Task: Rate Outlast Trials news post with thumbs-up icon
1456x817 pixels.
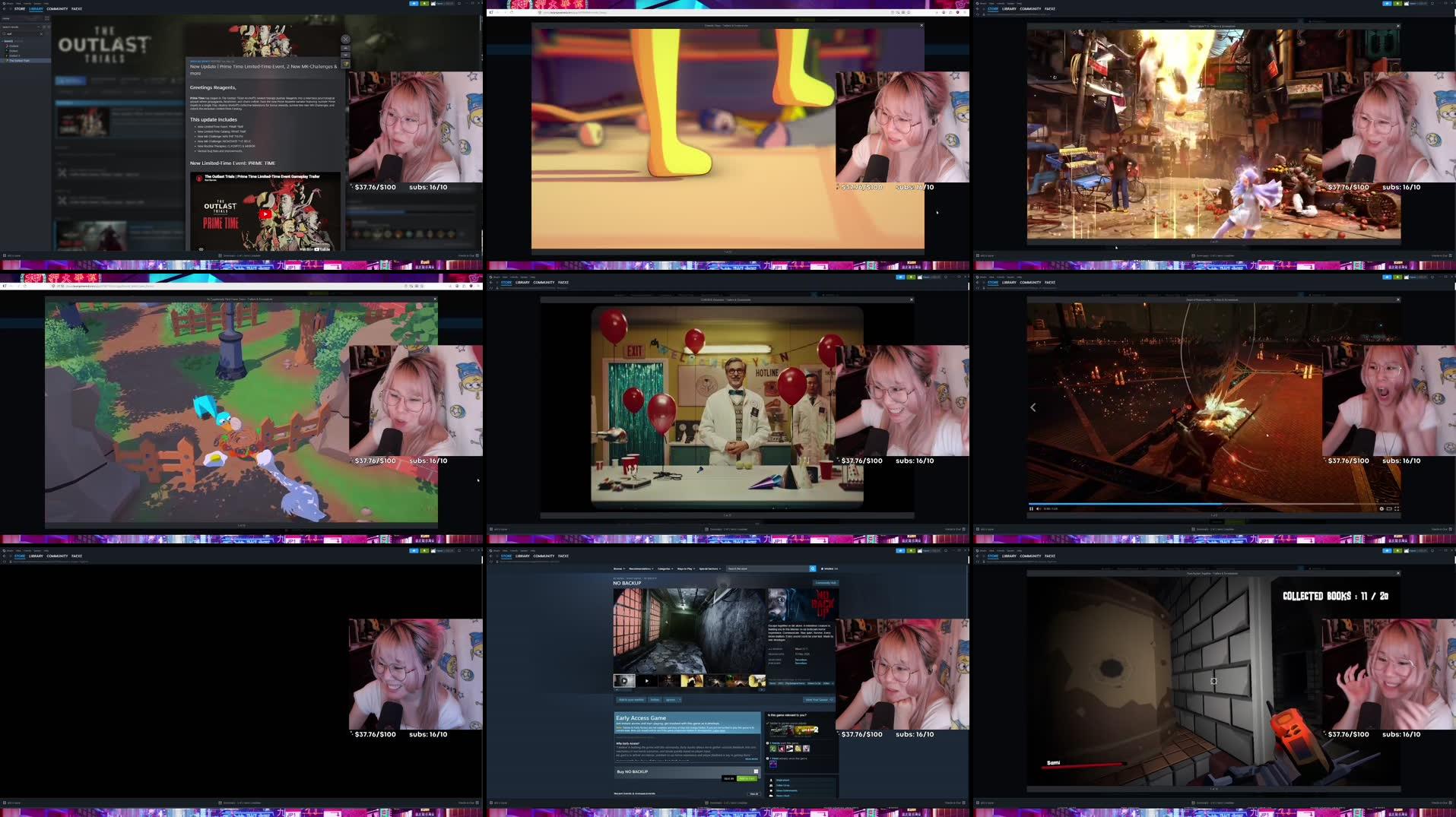Action: click(x=346, y=65)
